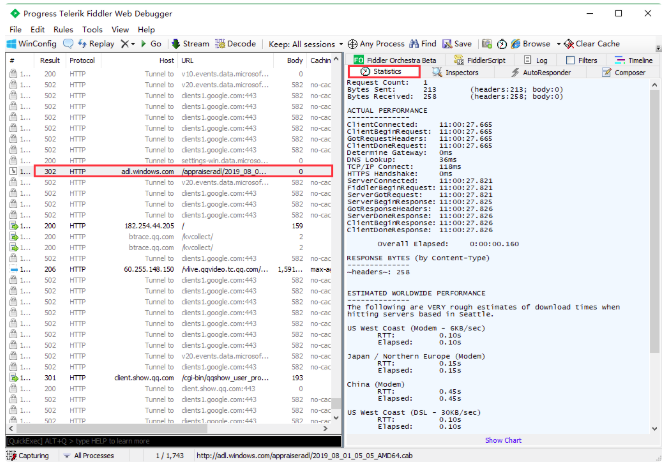Open All Processes filter in status bar
The height and width of the screenshot is (464, 666).
pyautogui.click(x=89, y=456)
